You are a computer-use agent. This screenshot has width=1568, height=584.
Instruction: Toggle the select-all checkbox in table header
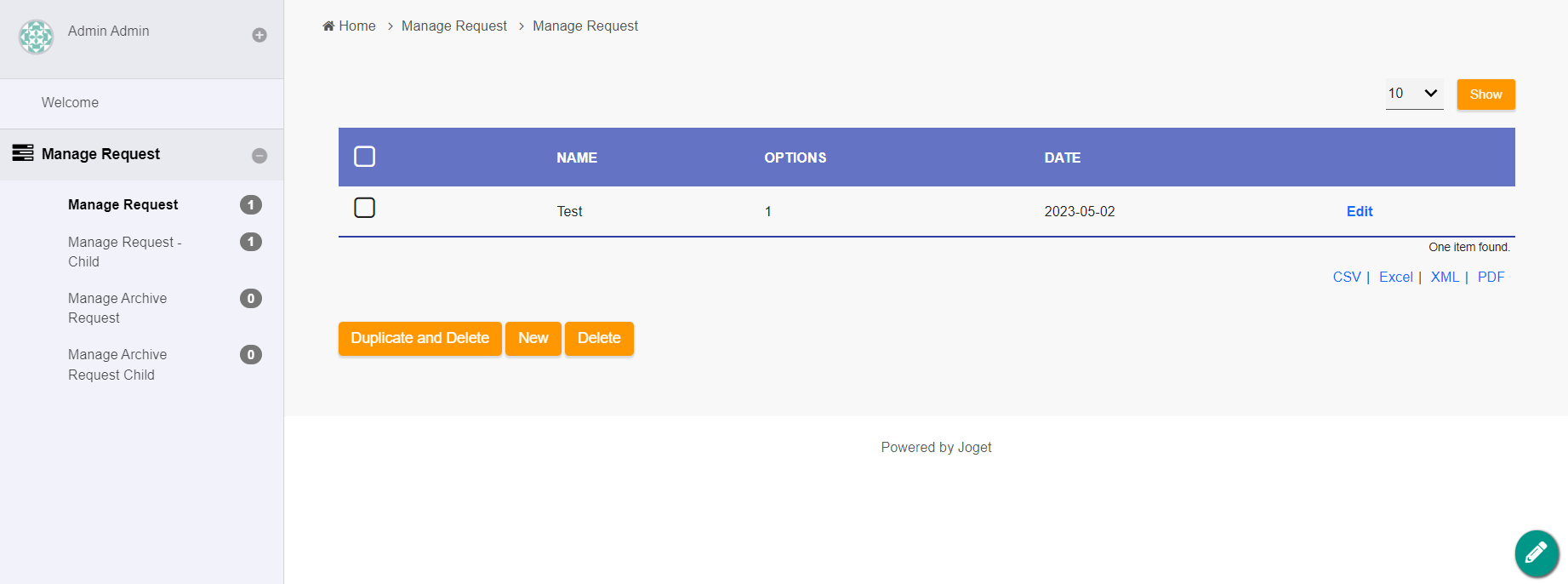click(364, 157)
